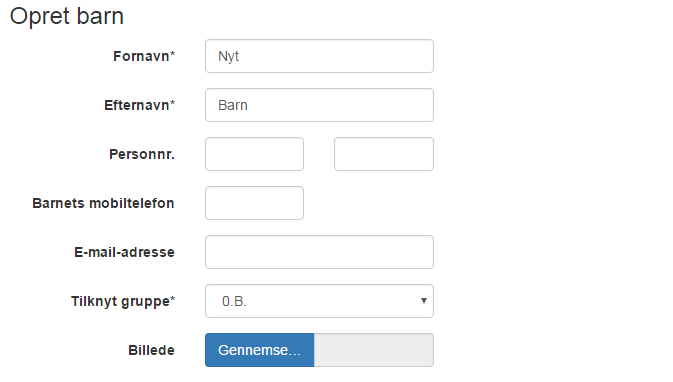
Task: Click the Opret barn heading
Action: point(67,16)
